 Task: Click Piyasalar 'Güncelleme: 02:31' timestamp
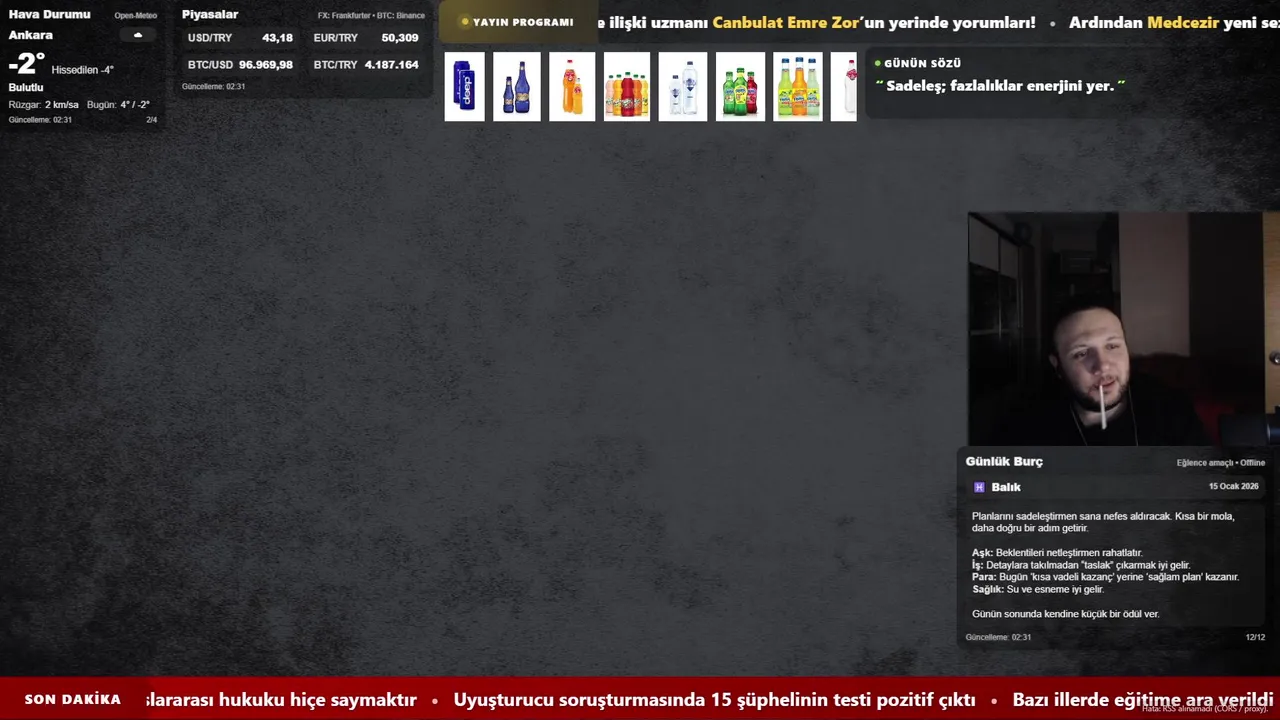[x=213, y=86]
